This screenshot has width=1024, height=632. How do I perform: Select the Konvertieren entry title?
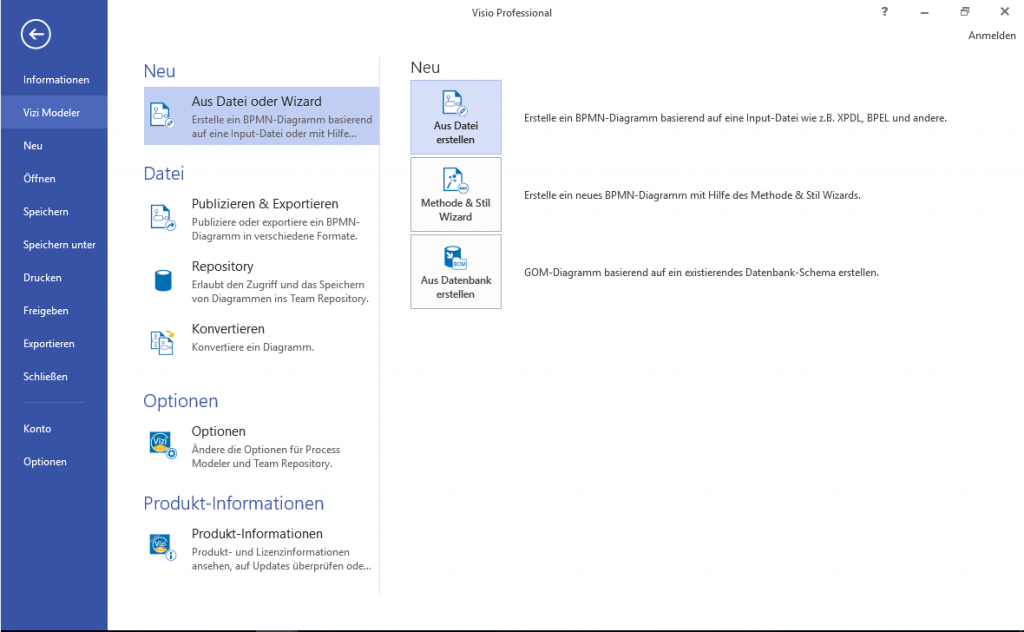click(228, 328)
